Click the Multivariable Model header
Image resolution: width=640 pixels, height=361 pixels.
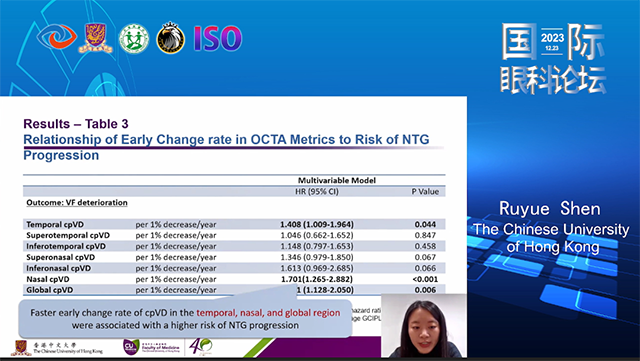337,180
